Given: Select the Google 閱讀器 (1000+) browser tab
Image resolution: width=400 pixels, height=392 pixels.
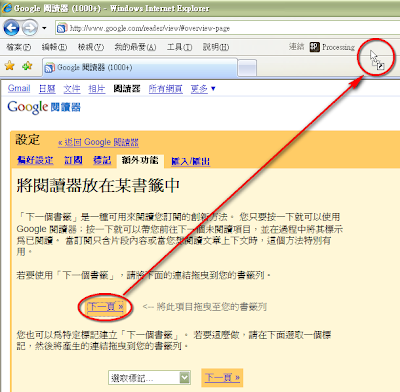Looking at the screenshot, I should click(140, 68).
